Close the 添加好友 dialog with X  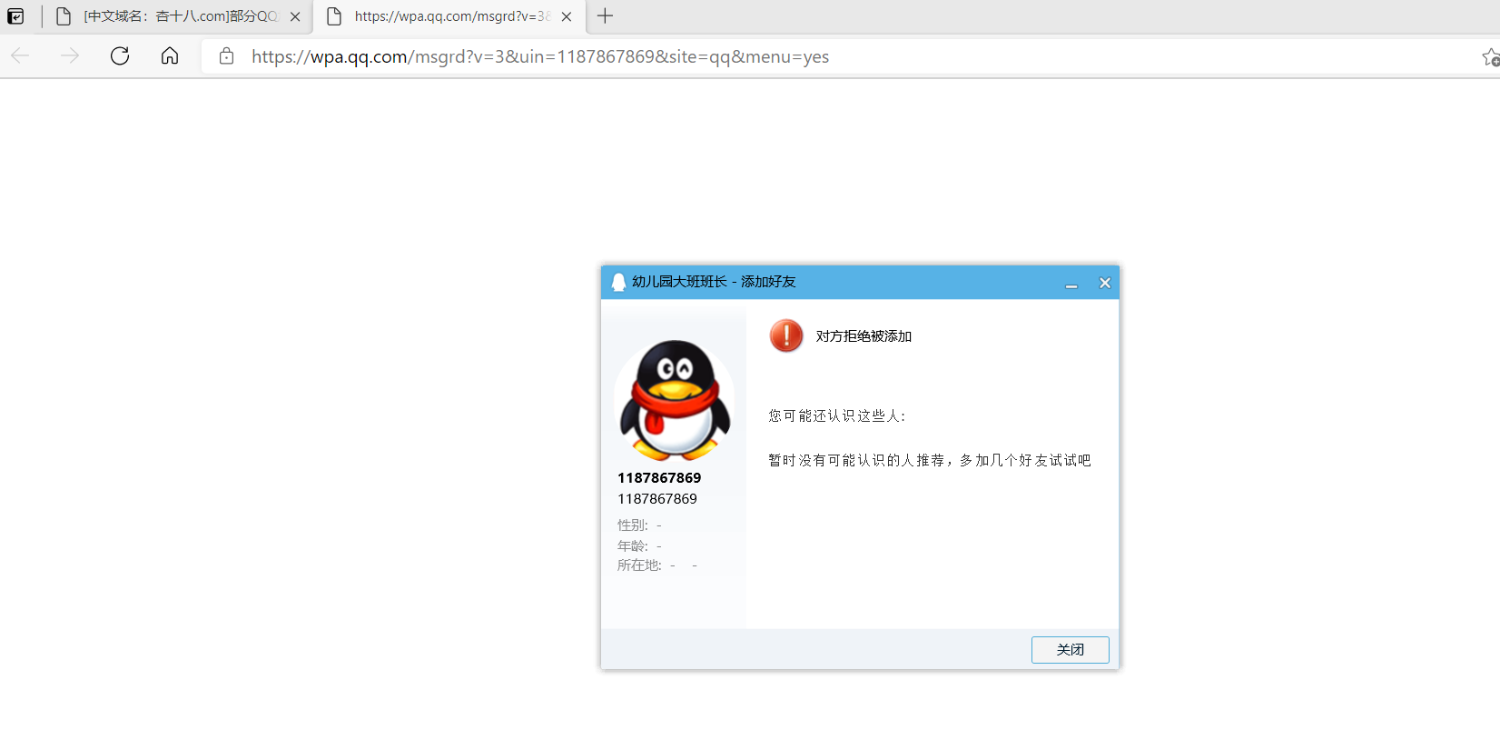pos(1105,283)
